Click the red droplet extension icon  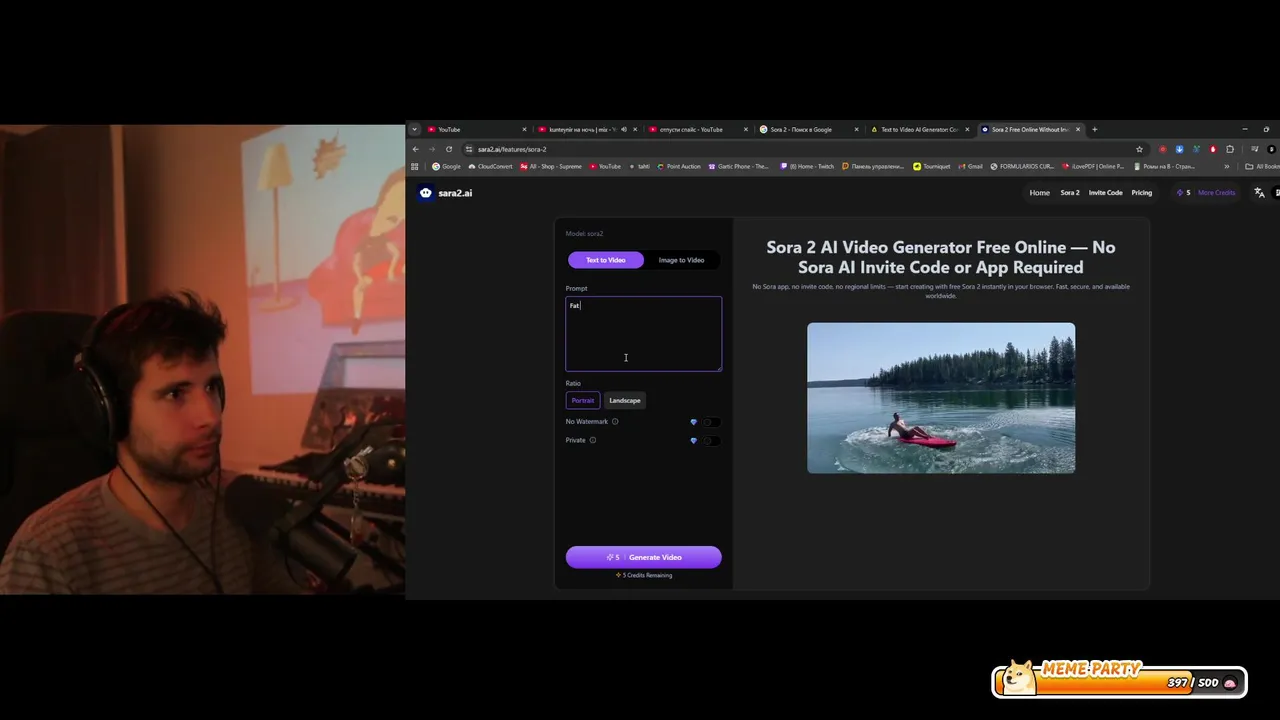pyautogui.click(x=1213, y=149)
